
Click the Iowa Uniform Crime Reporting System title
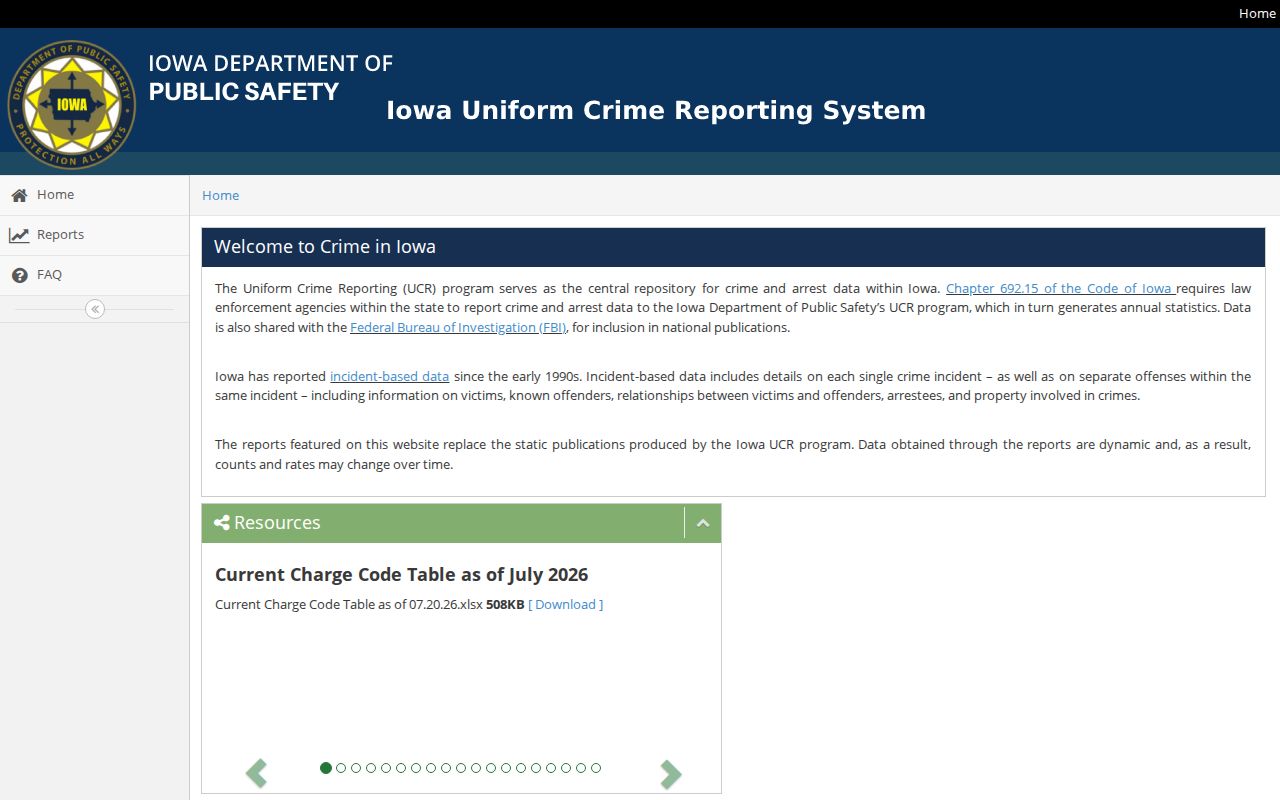click(x=656, y=110)
